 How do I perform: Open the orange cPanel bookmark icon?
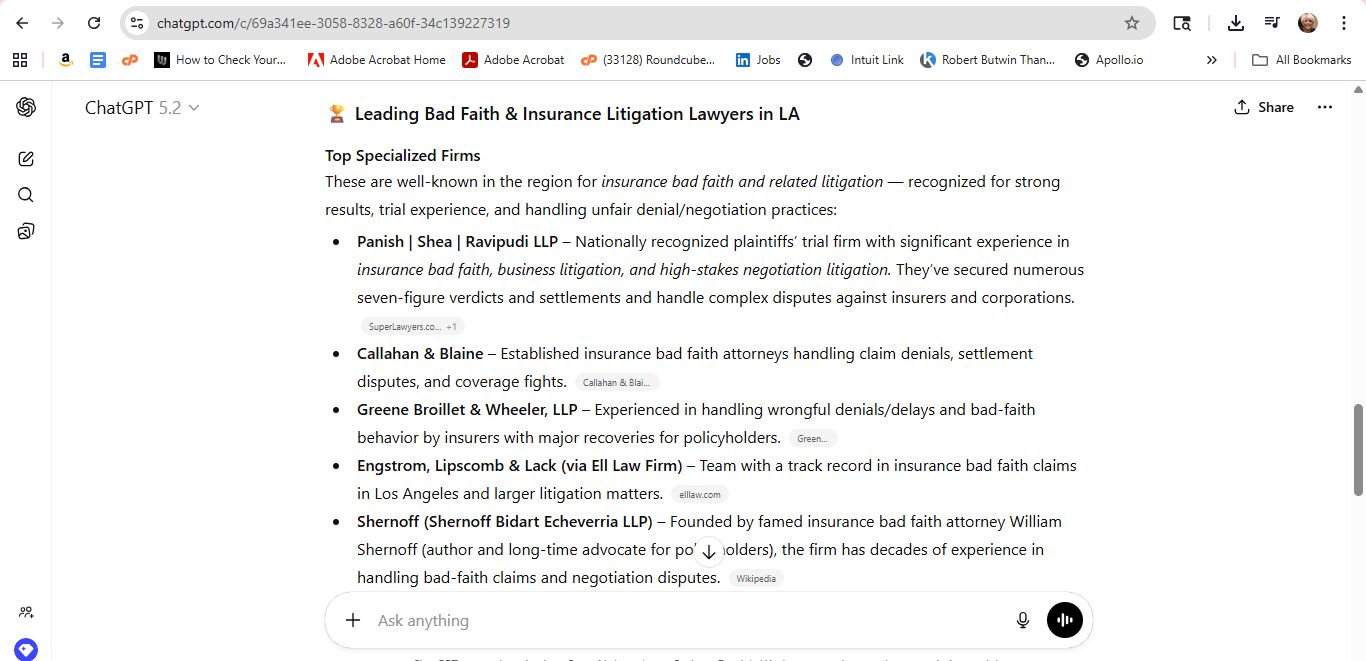pos(129,60)
